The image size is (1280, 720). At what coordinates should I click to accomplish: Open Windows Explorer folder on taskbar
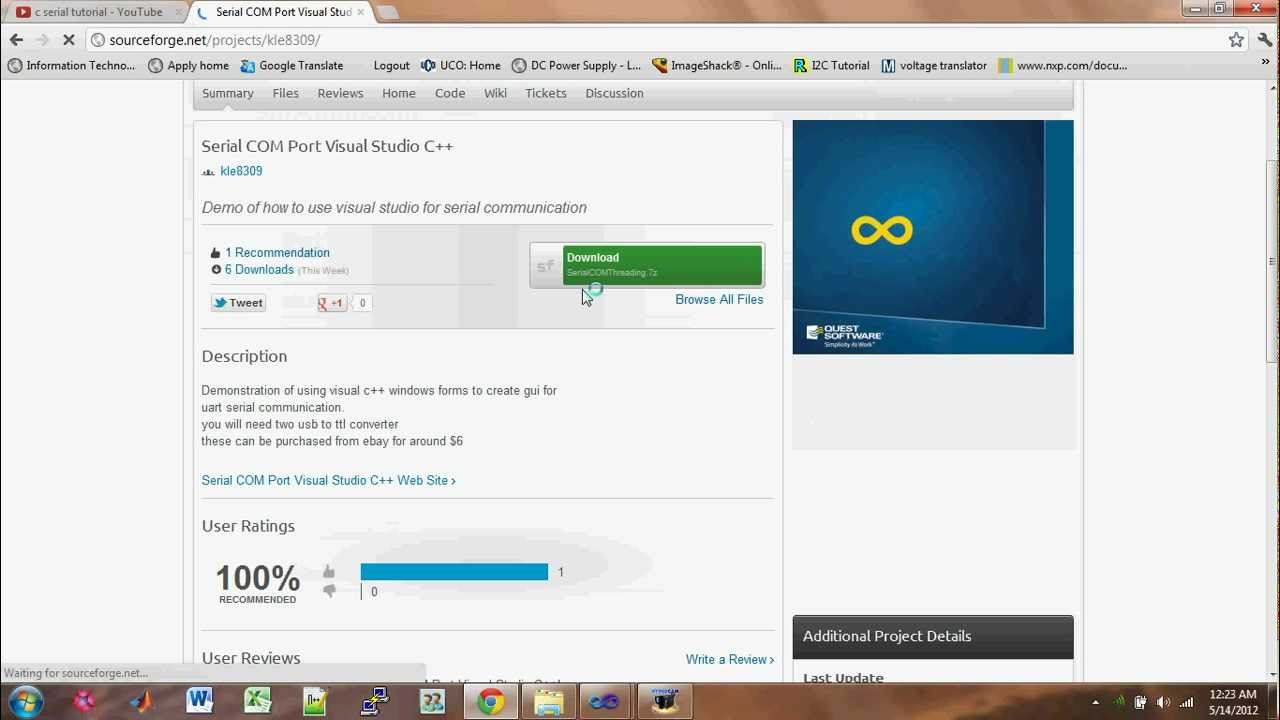coord(548,701)
